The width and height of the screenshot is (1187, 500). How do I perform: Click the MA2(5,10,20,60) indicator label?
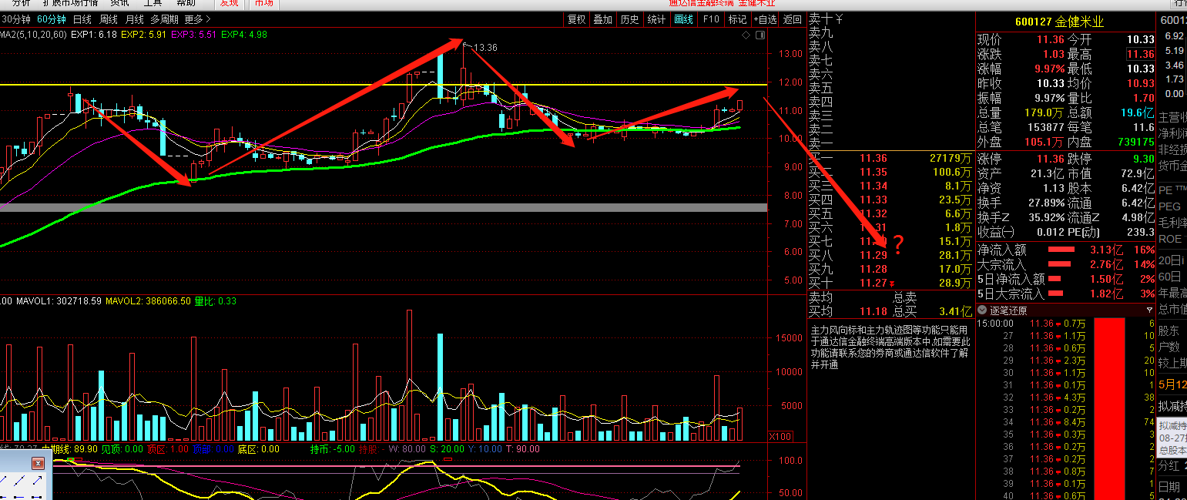tap(35, 35)
